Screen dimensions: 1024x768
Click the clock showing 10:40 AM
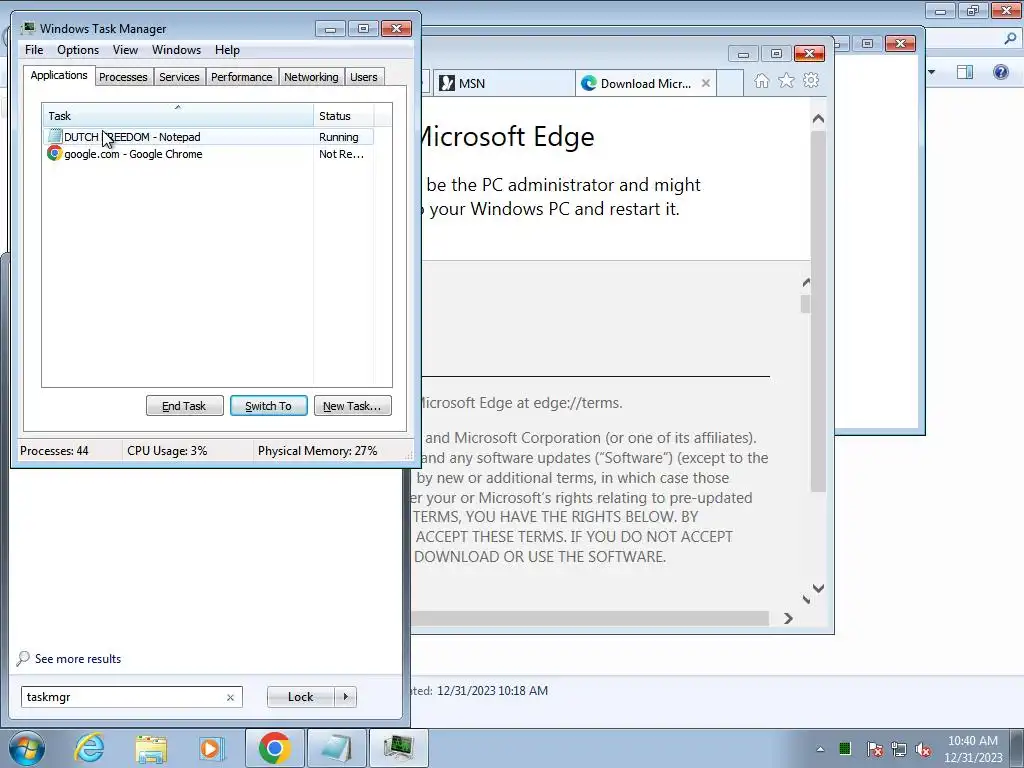pos(972,741)
